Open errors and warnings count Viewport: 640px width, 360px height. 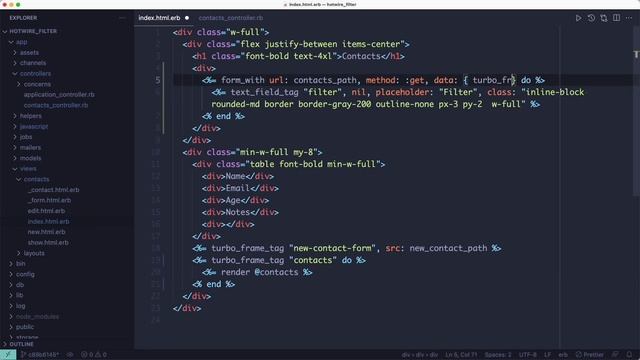pyautogui.click(x=94, y=355)
